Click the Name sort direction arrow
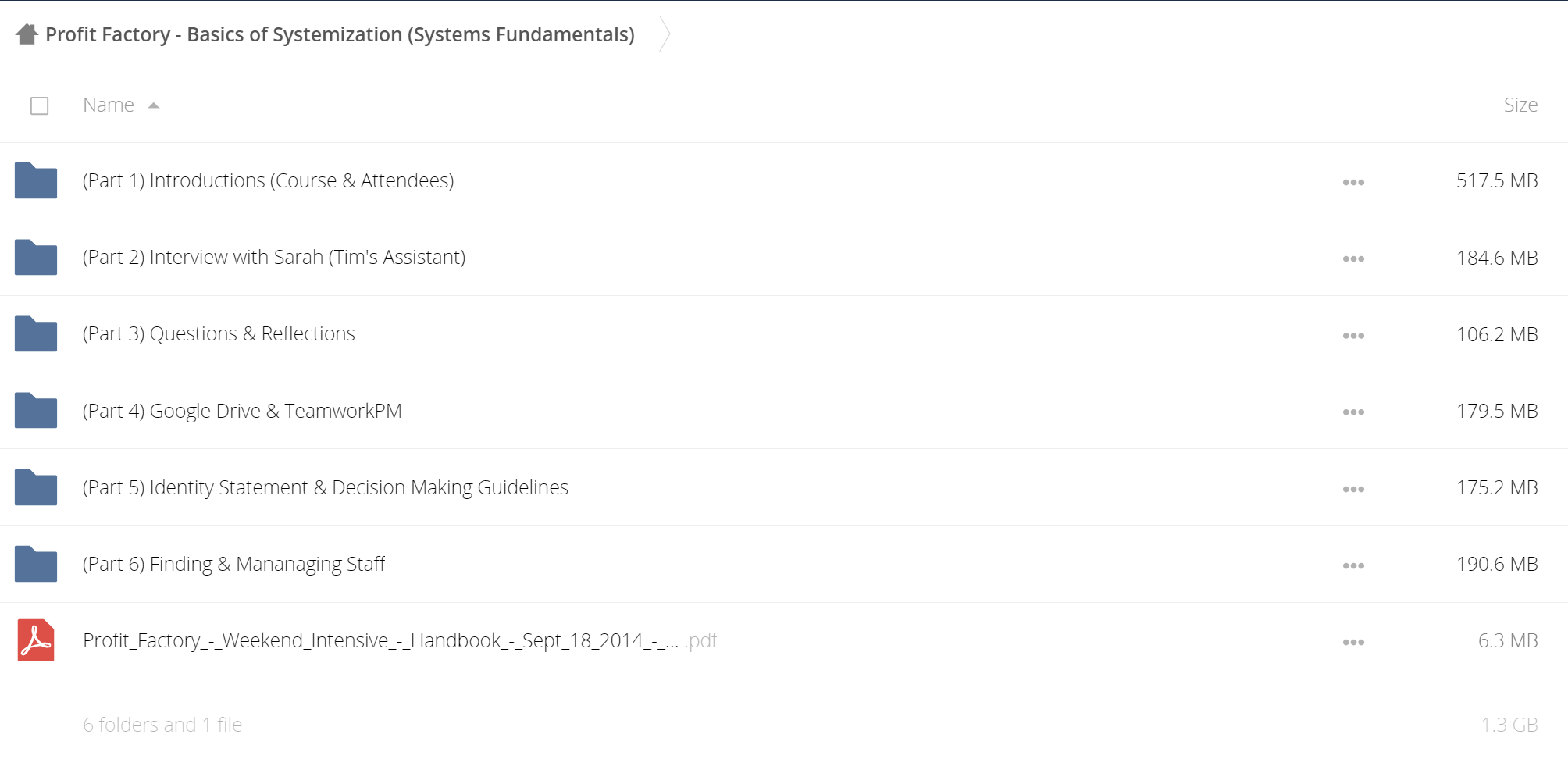1568x777 pixels. tap(154, 105)
